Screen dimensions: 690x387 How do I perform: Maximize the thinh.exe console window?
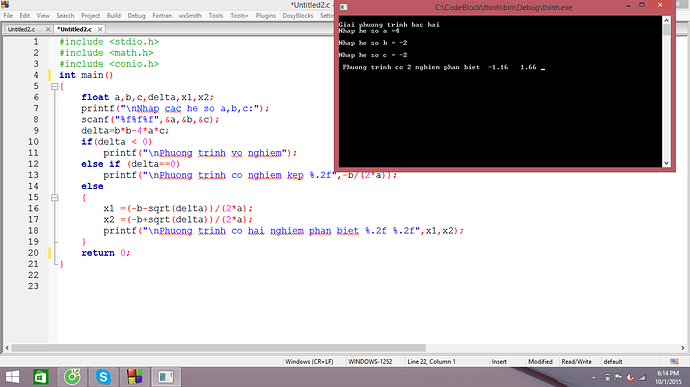click(642, 5)
